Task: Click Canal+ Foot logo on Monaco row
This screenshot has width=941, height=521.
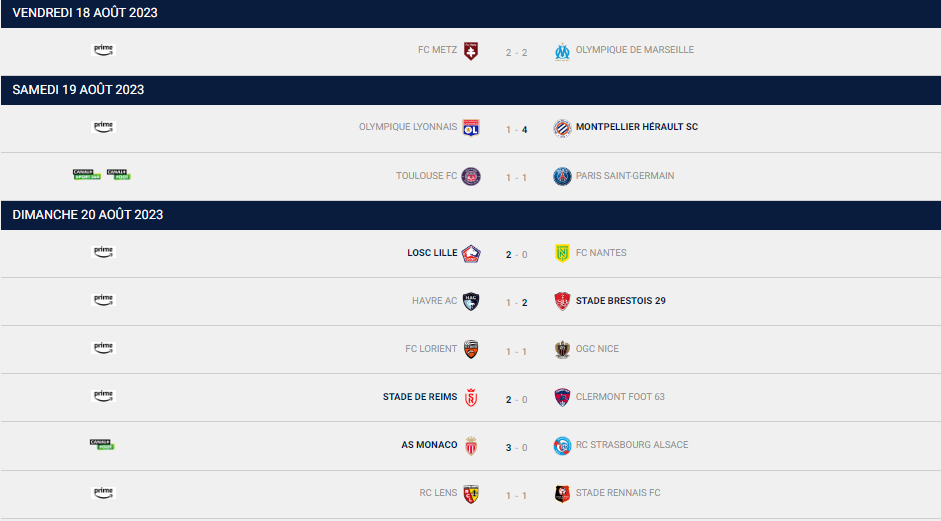Action: pyautogui.click(x=102, y=444)
